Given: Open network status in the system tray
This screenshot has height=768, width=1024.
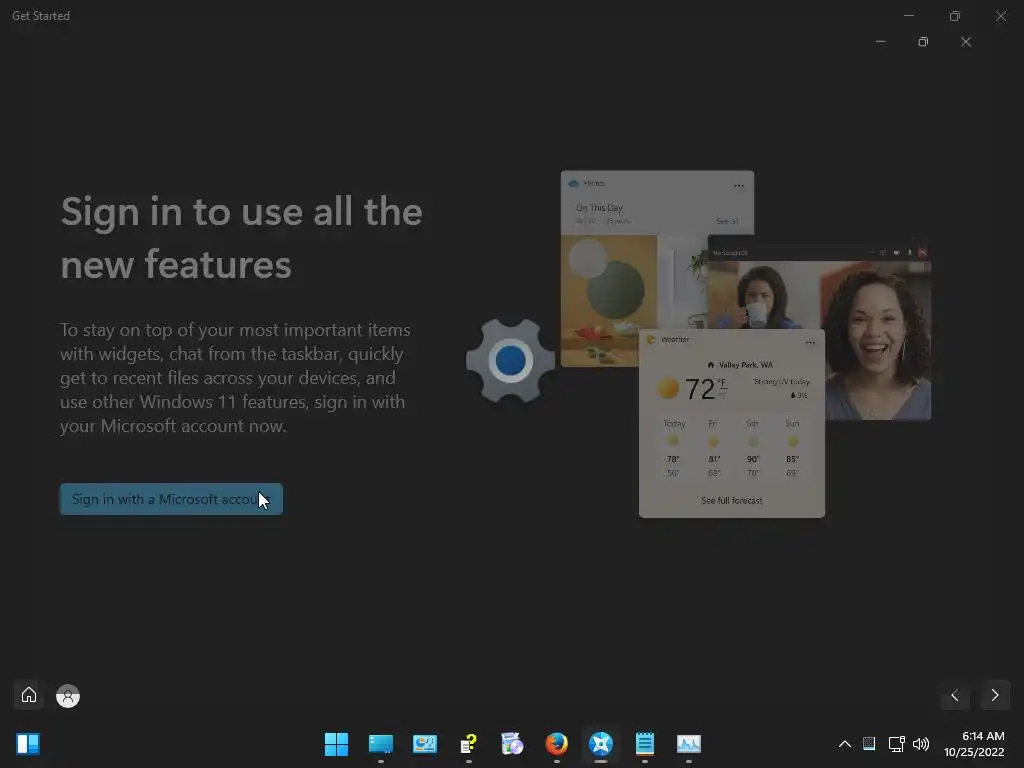Looking at the screenshot, I should click(896, 744).
